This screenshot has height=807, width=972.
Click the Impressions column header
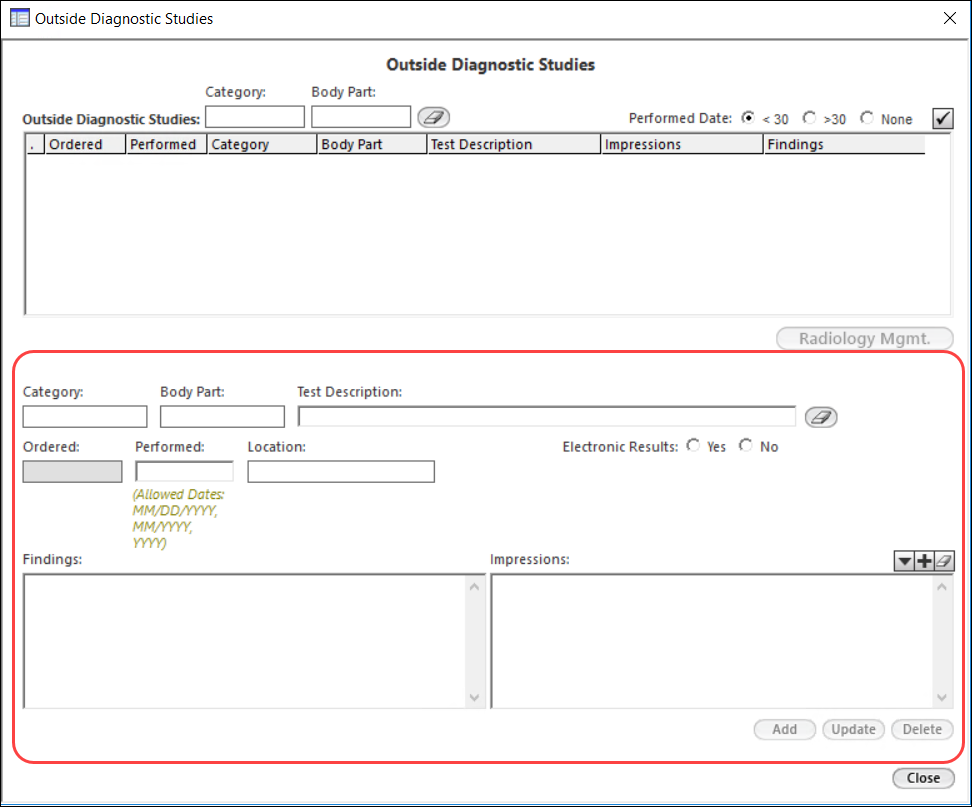[683, 144]
